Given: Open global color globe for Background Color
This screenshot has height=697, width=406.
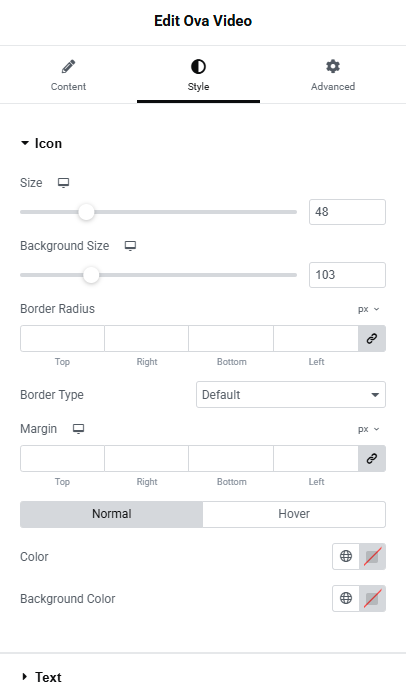Looking at the screenshot, I should pos(346,598).
